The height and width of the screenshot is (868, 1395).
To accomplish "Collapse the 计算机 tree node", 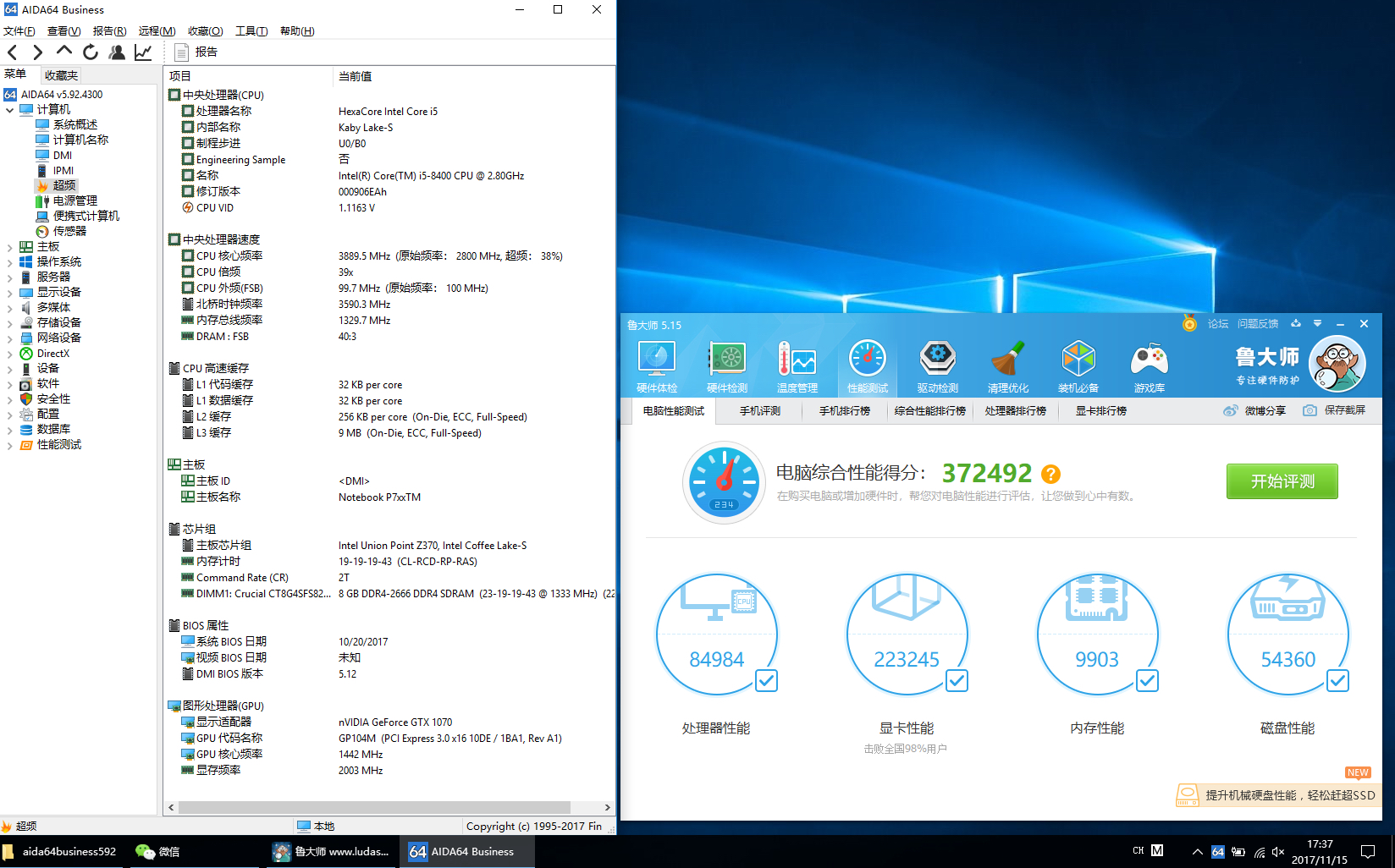I will [x=9, y=110].
